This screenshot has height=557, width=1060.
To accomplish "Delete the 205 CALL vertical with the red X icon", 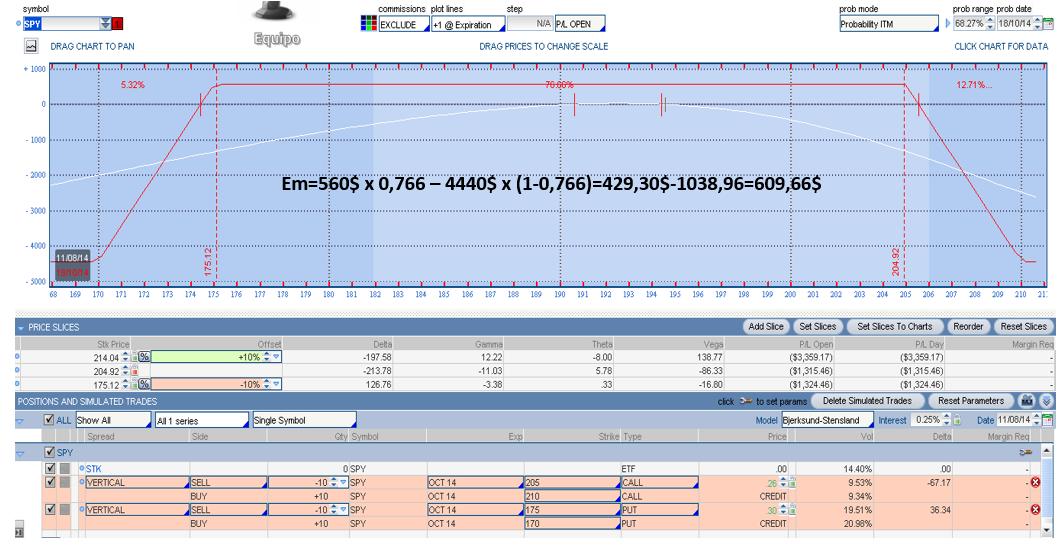I will (1034, 483).
